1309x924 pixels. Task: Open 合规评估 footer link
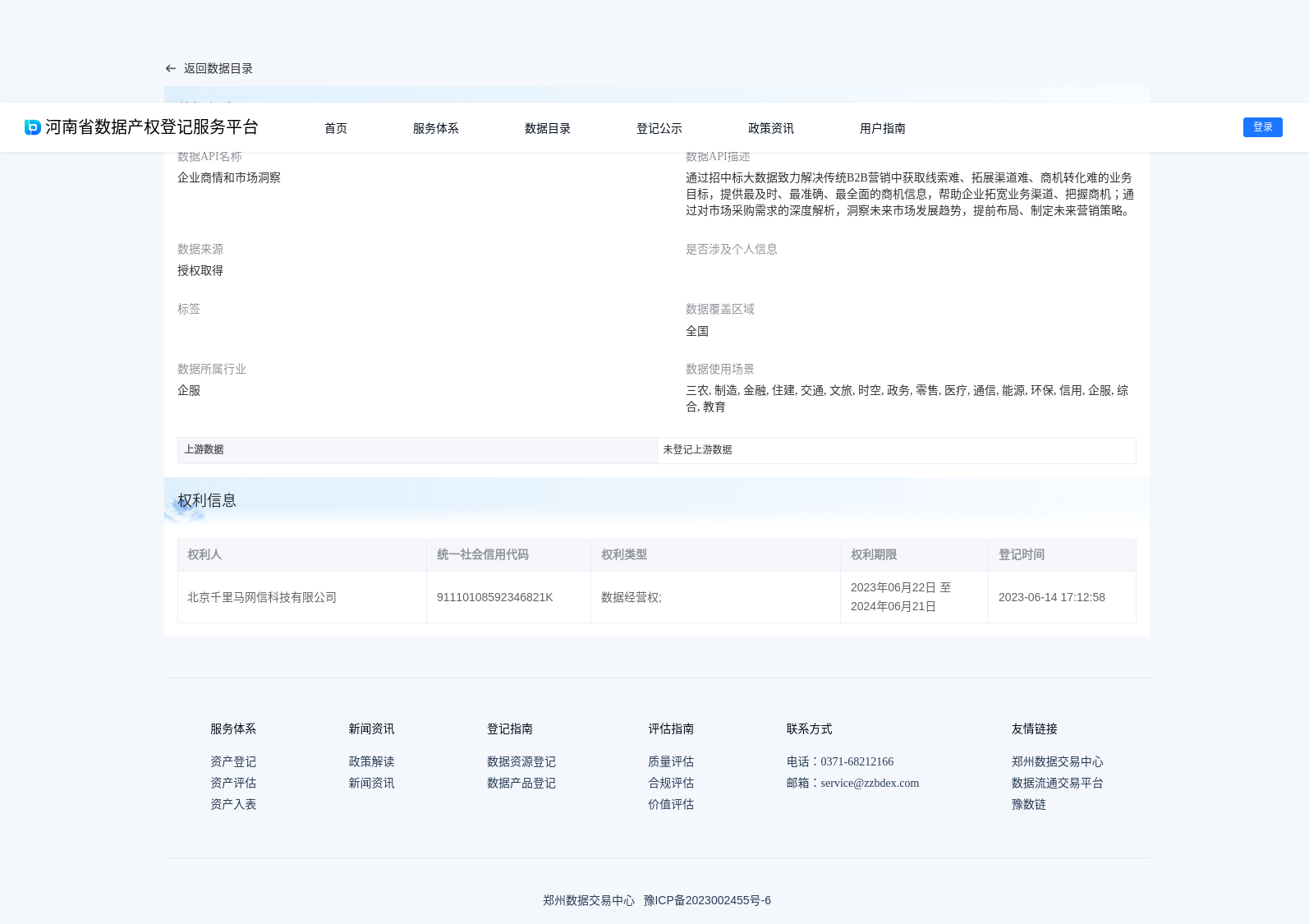pos(671,784)
